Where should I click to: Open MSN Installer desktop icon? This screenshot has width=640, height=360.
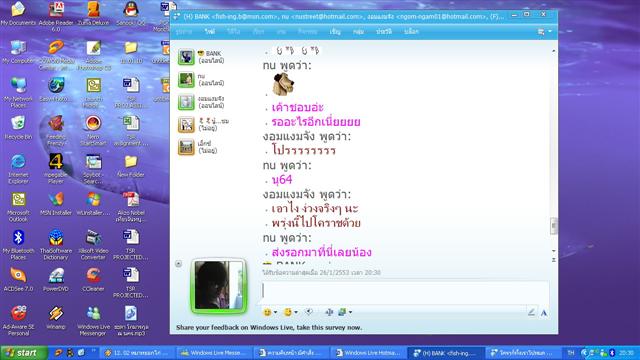click(56, 204)
